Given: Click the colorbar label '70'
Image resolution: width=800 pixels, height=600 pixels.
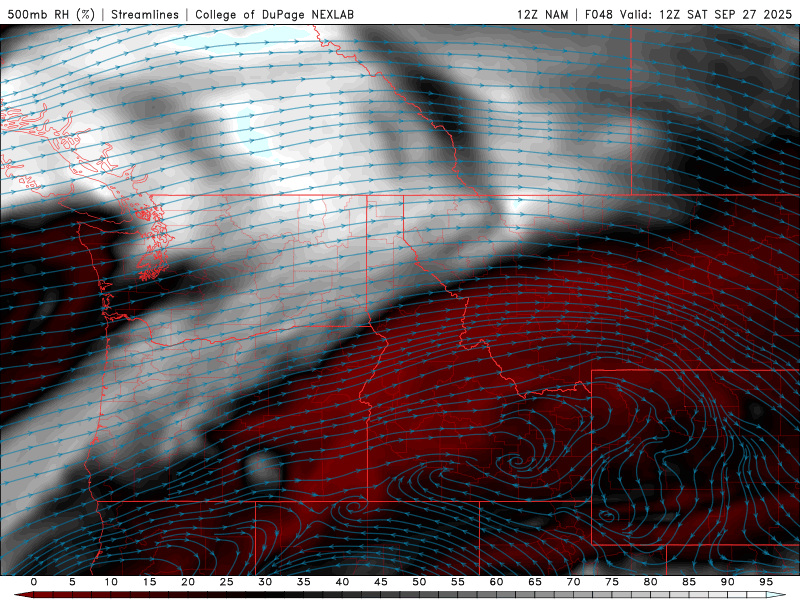Looking at the screenshot, I should tap(573, 582).
